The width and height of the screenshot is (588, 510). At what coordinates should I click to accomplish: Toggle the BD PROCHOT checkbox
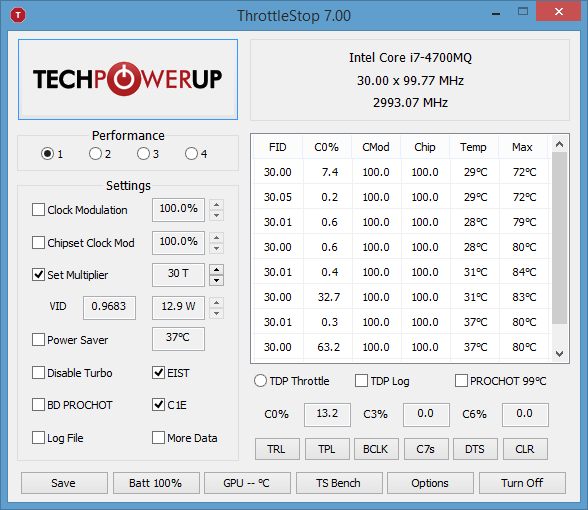(38, 405)
